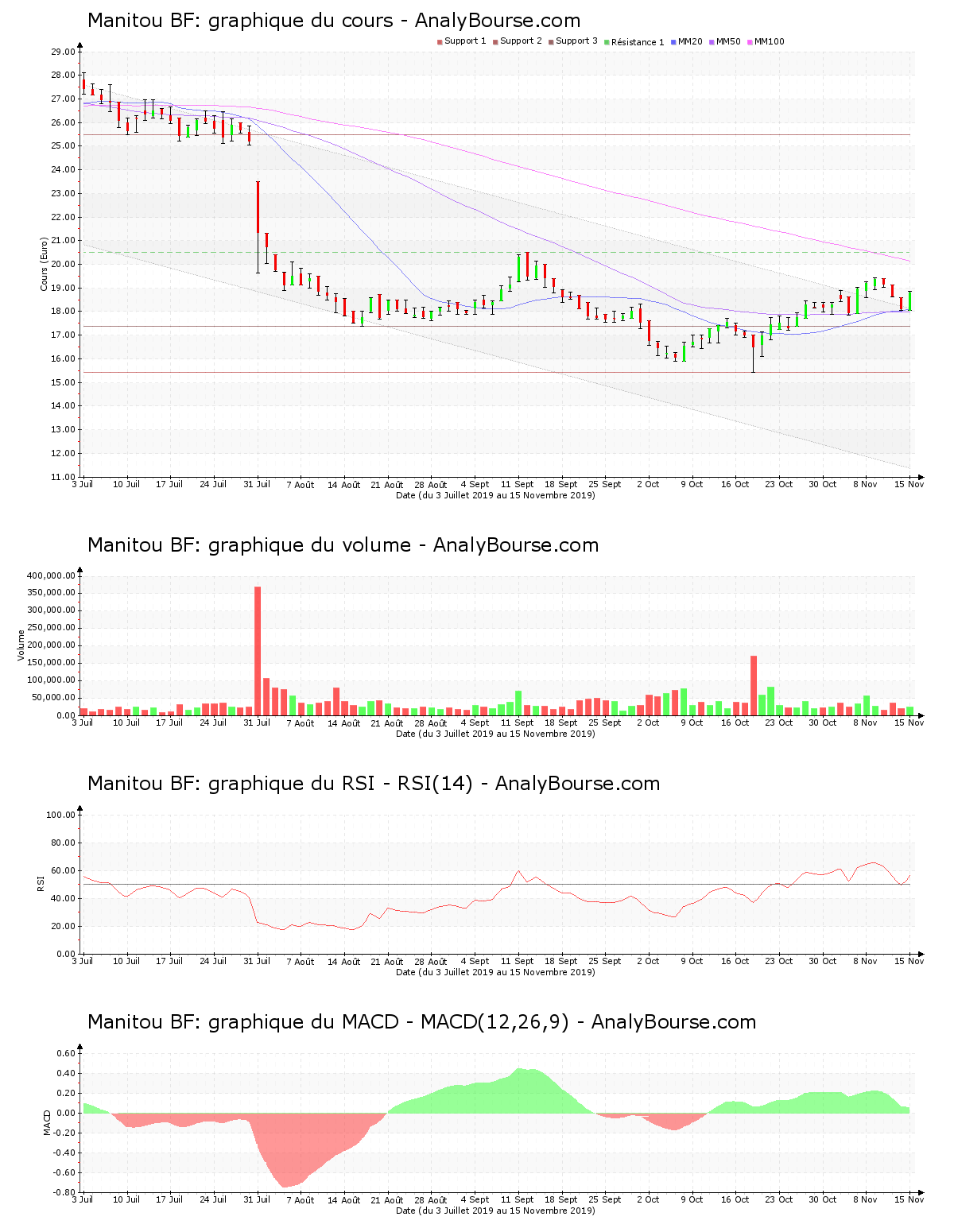Viewport: 954px width, 1232px height.
Task: Click the 'graphique du RSI - RSI(14)' title
Action: point(374,784)
